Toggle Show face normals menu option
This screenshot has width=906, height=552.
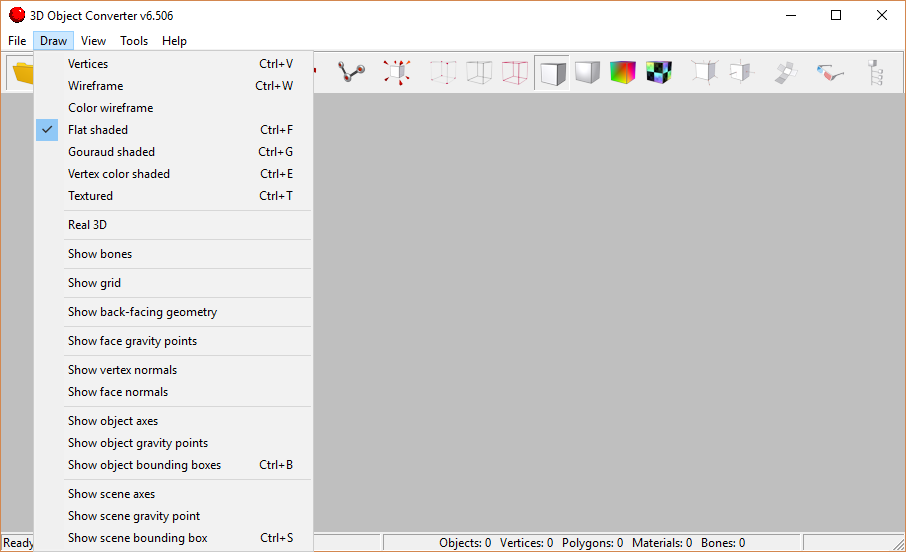point(173,392)
